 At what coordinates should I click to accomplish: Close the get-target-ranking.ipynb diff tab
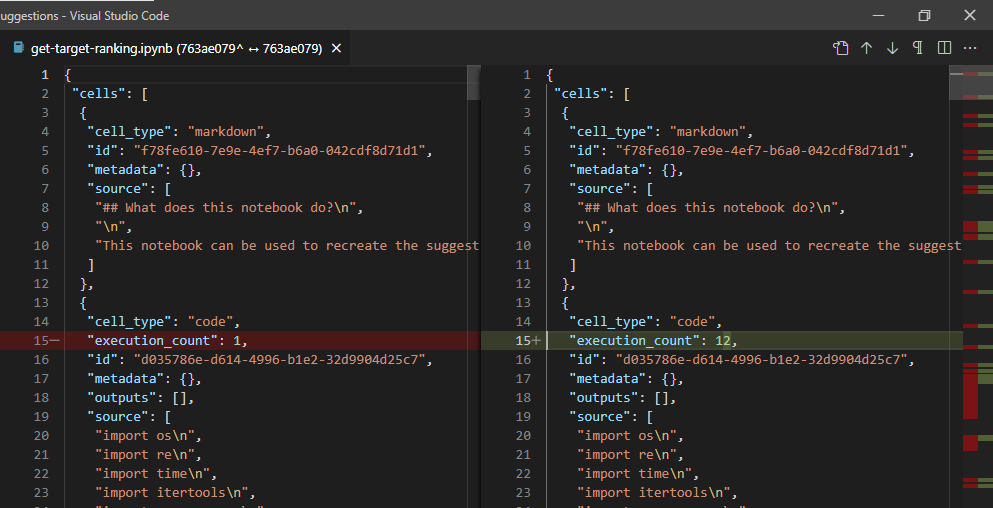coord(336,48)
